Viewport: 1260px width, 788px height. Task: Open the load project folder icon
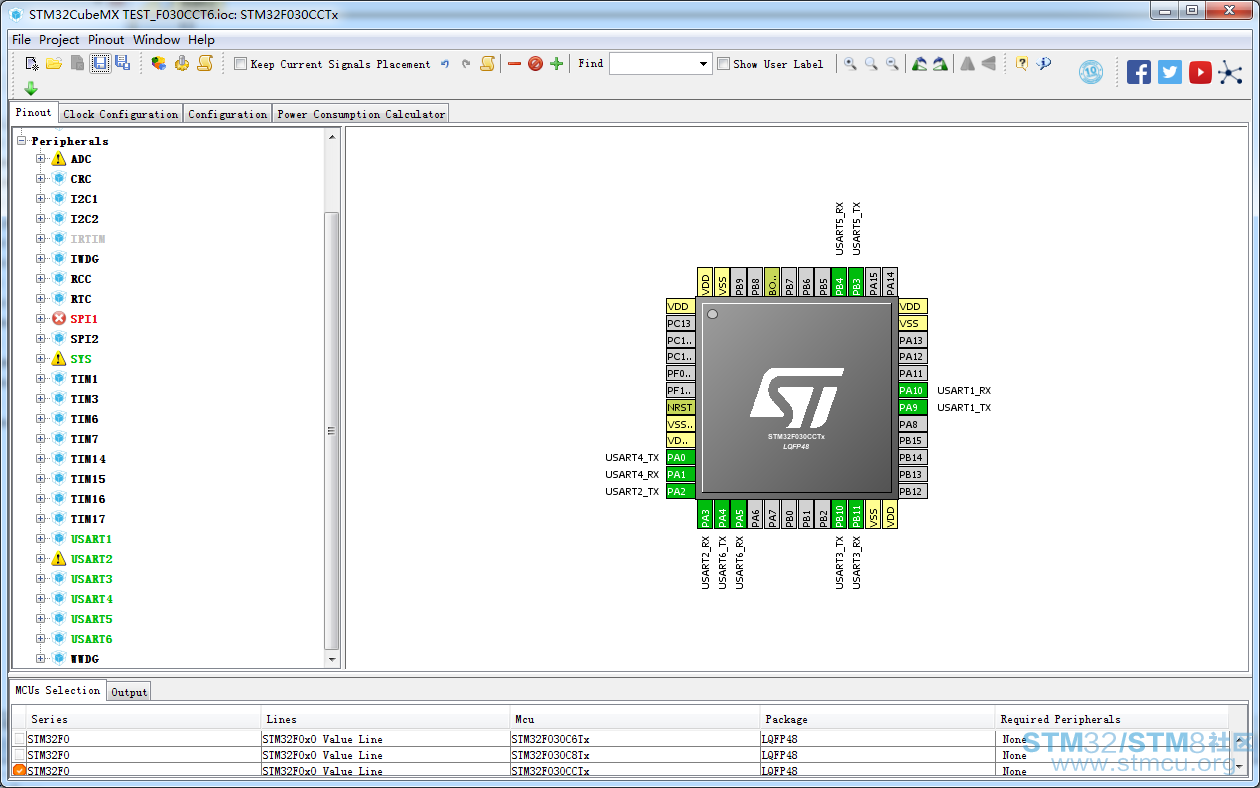pos(54,64)
